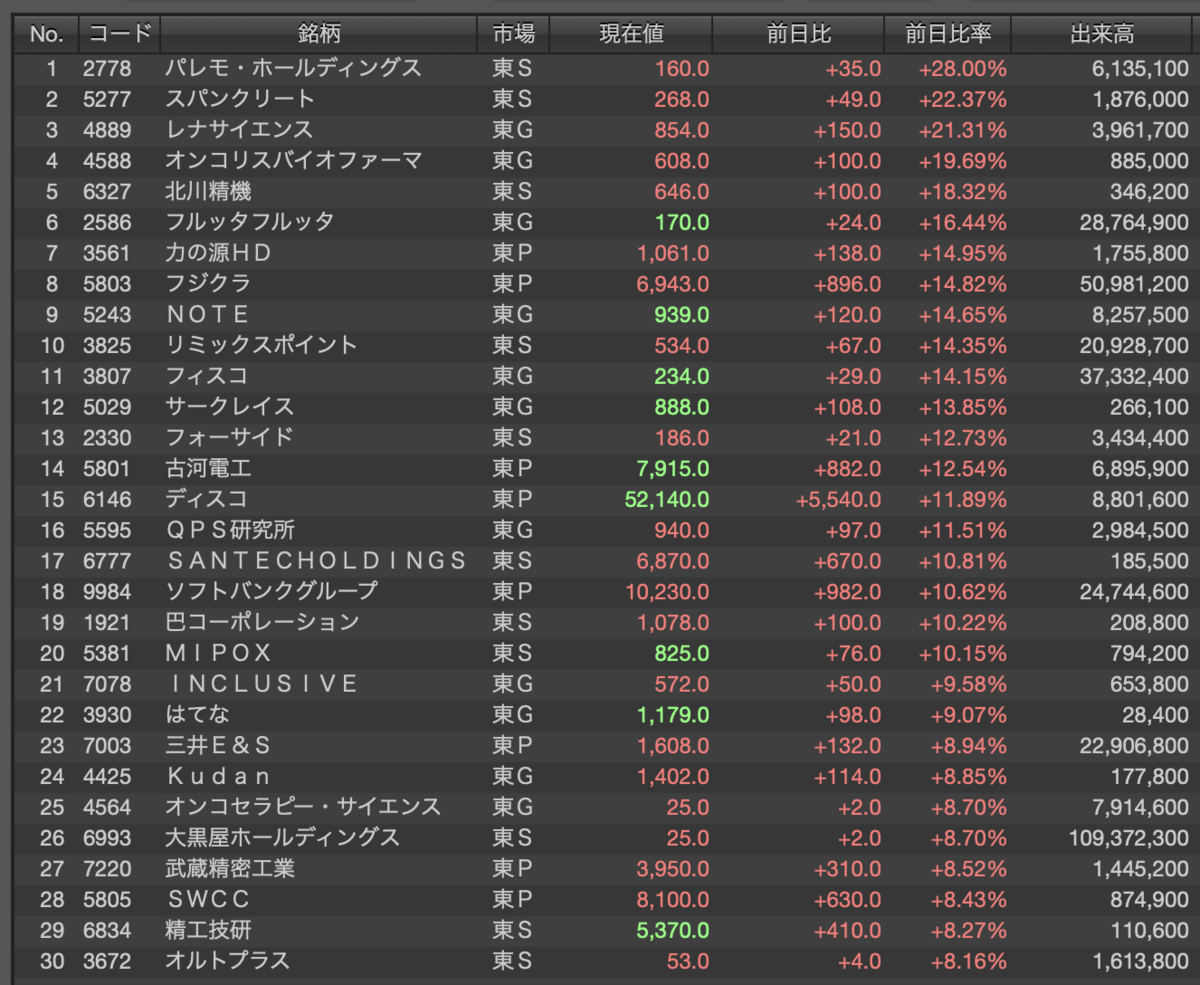
Task: Click stock code 9984
Action: (106, 591)
